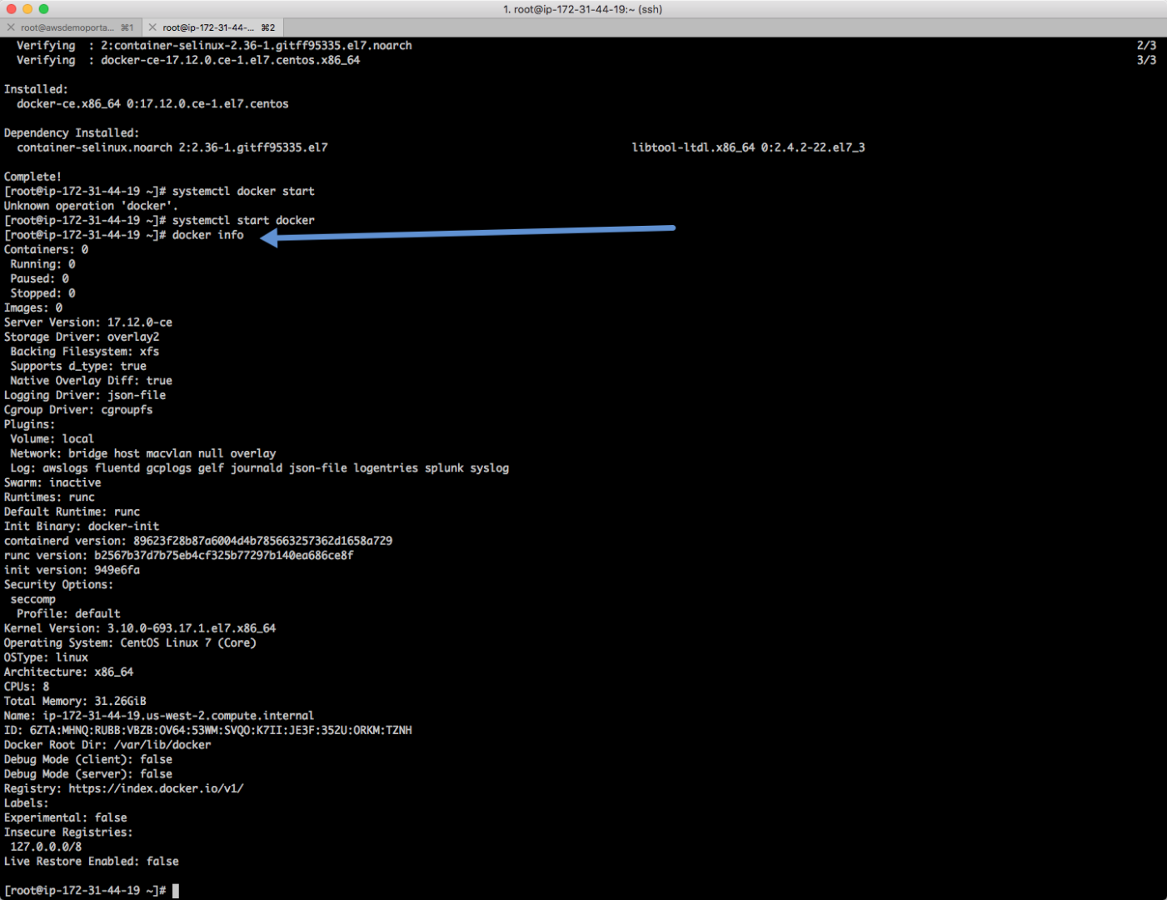Click the 'Swarm: inactive' line

click(52, 483)
